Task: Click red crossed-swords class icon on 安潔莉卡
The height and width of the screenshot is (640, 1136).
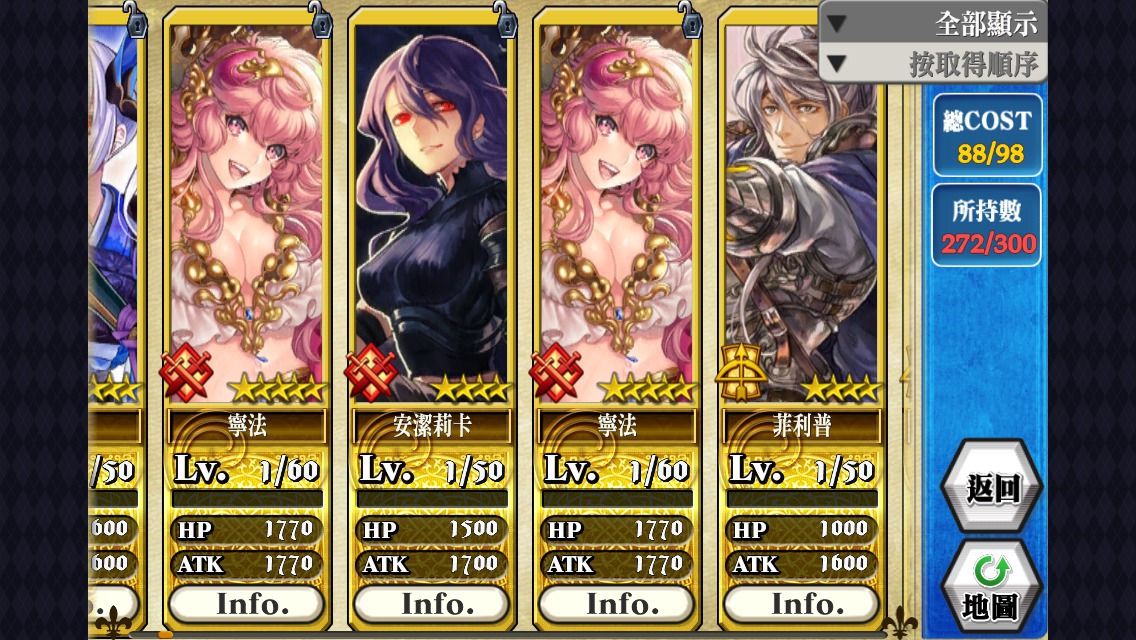Action: coord(371,373)
